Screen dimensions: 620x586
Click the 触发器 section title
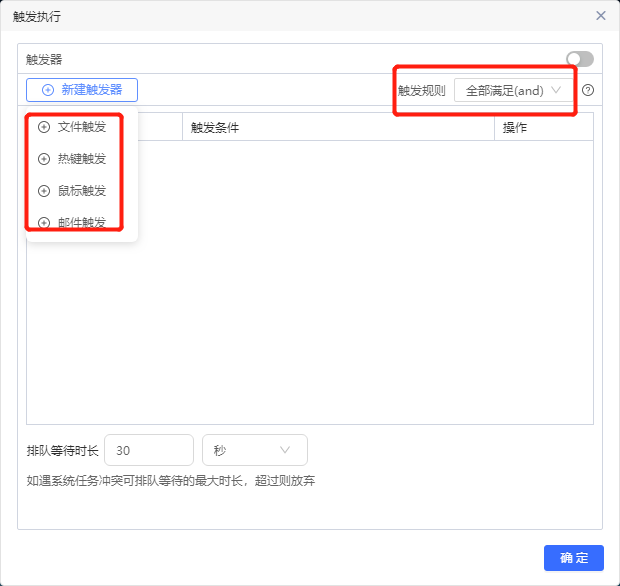(44, 60)
